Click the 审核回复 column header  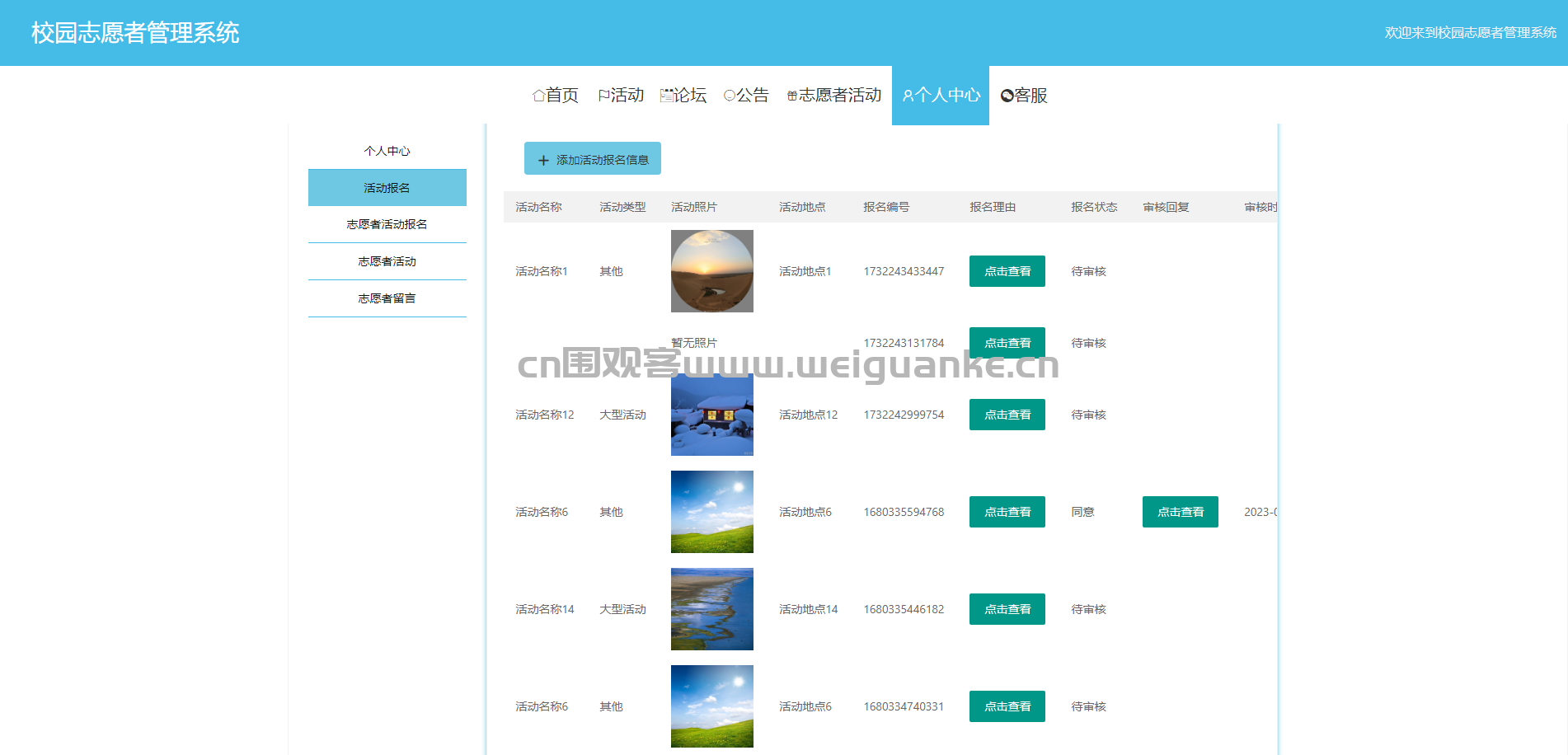click(1166, 207)
